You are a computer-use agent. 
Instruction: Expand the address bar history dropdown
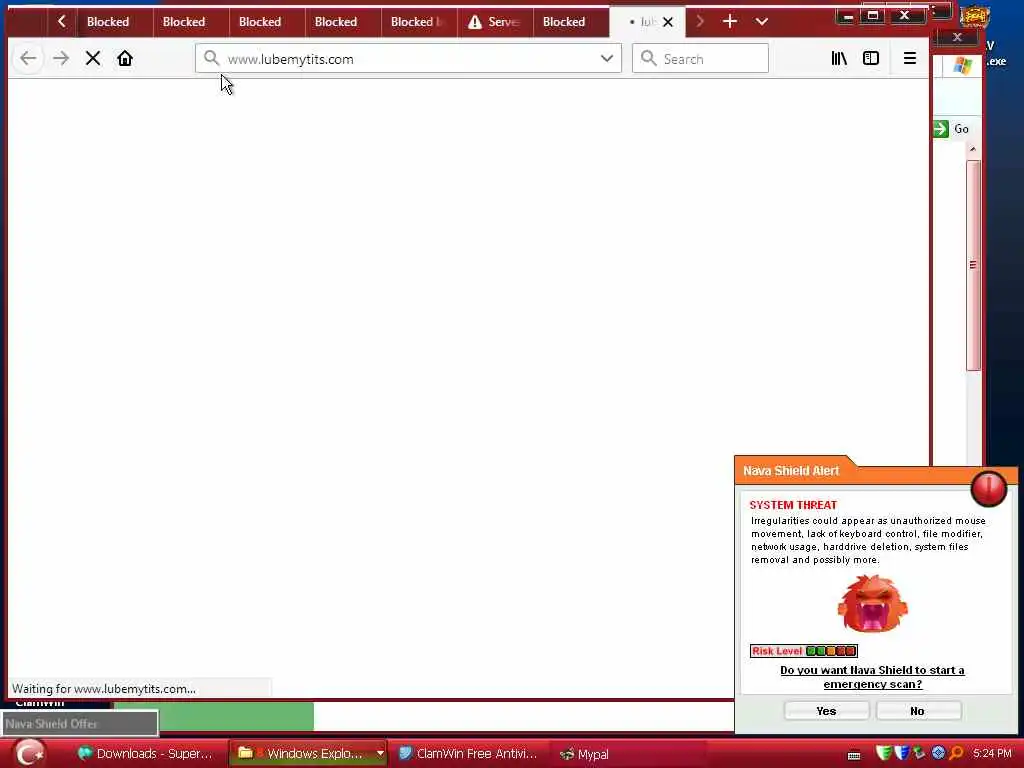click(x=607, y=59)
